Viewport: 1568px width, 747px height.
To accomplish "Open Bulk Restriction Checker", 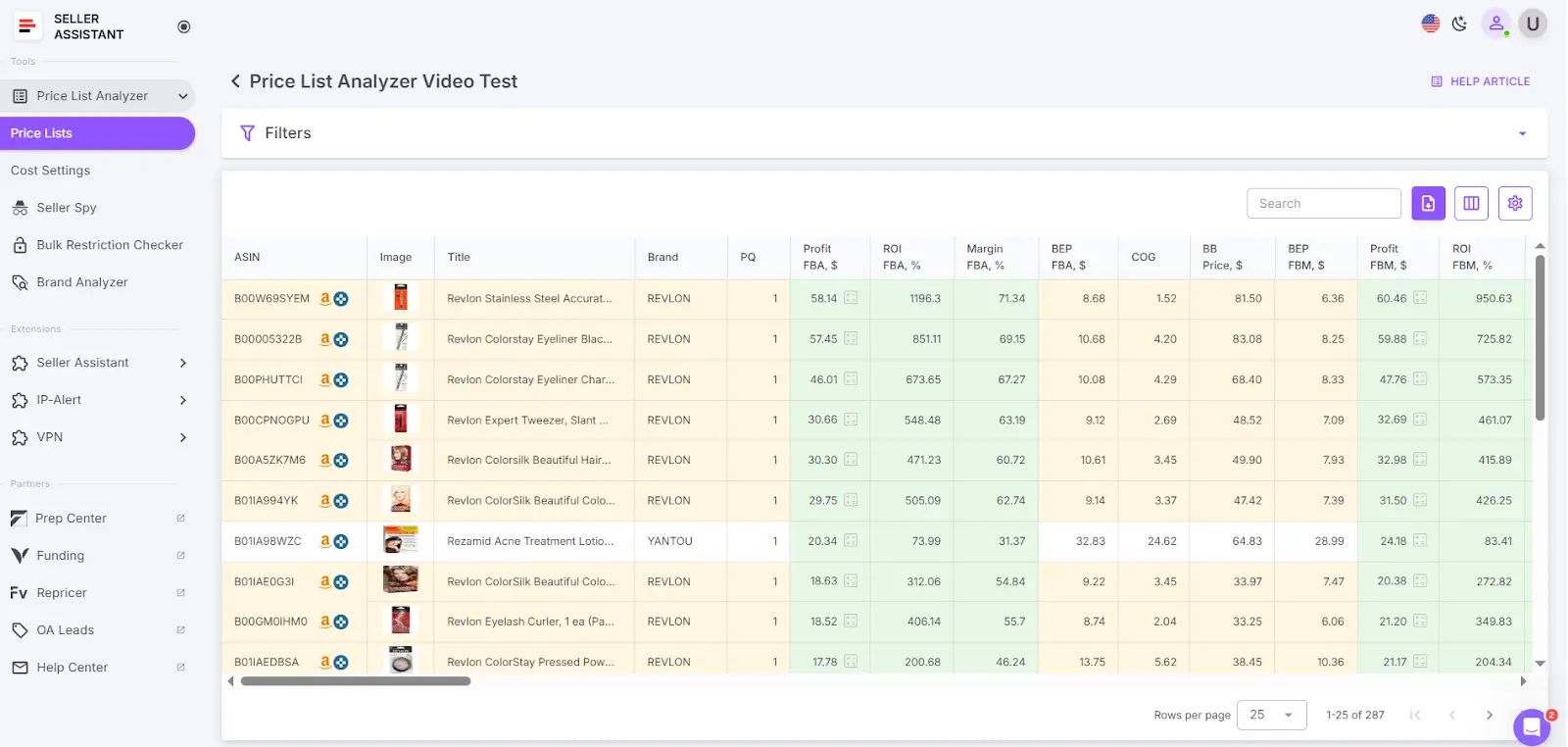I will coord(110,245).
